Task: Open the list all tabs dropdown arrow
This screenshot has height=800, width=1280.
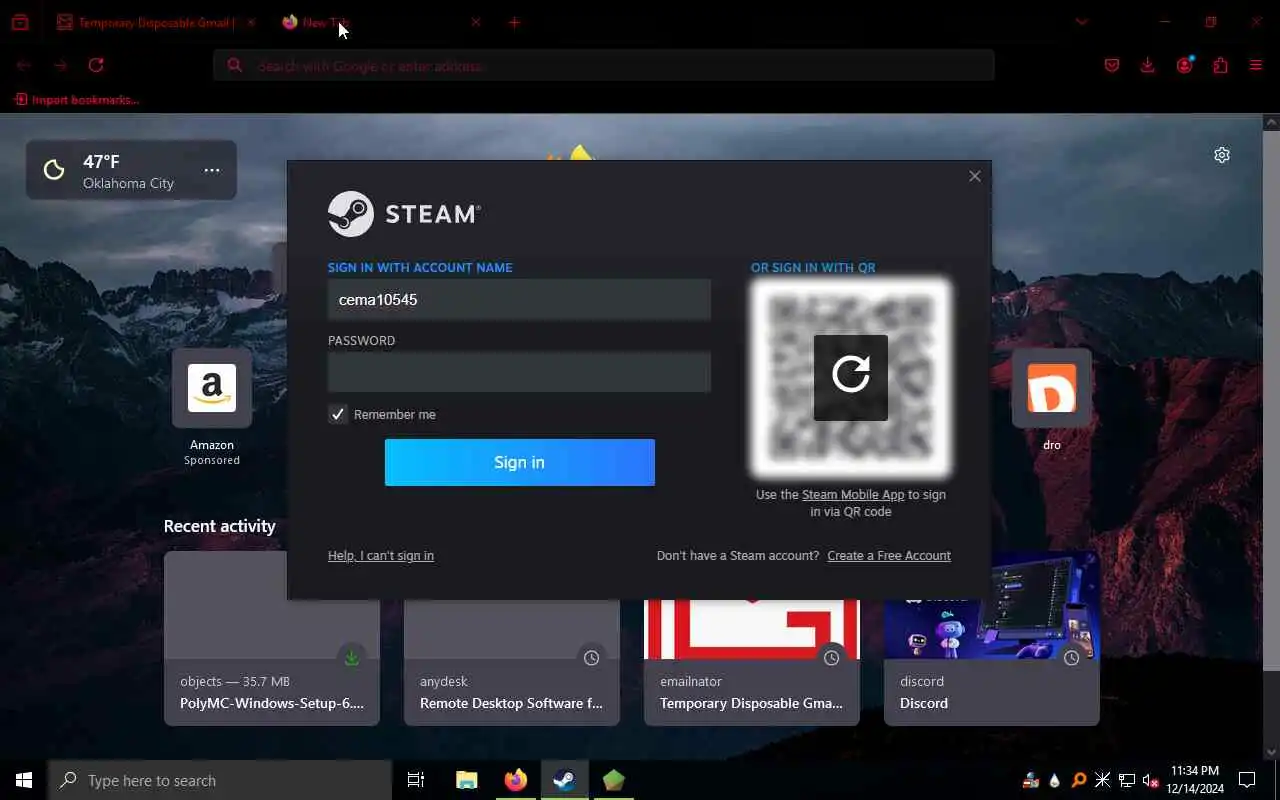Action: [1081, 22]
